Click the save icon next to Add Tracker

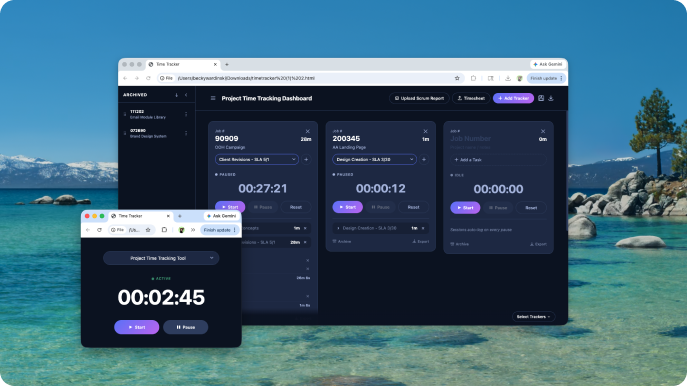[541, 98]
